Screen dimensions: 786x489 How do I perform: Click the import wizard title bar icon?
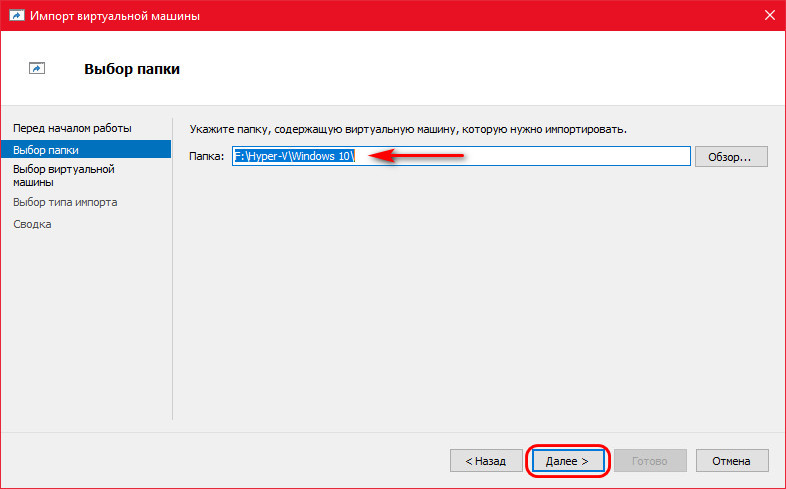17,16
